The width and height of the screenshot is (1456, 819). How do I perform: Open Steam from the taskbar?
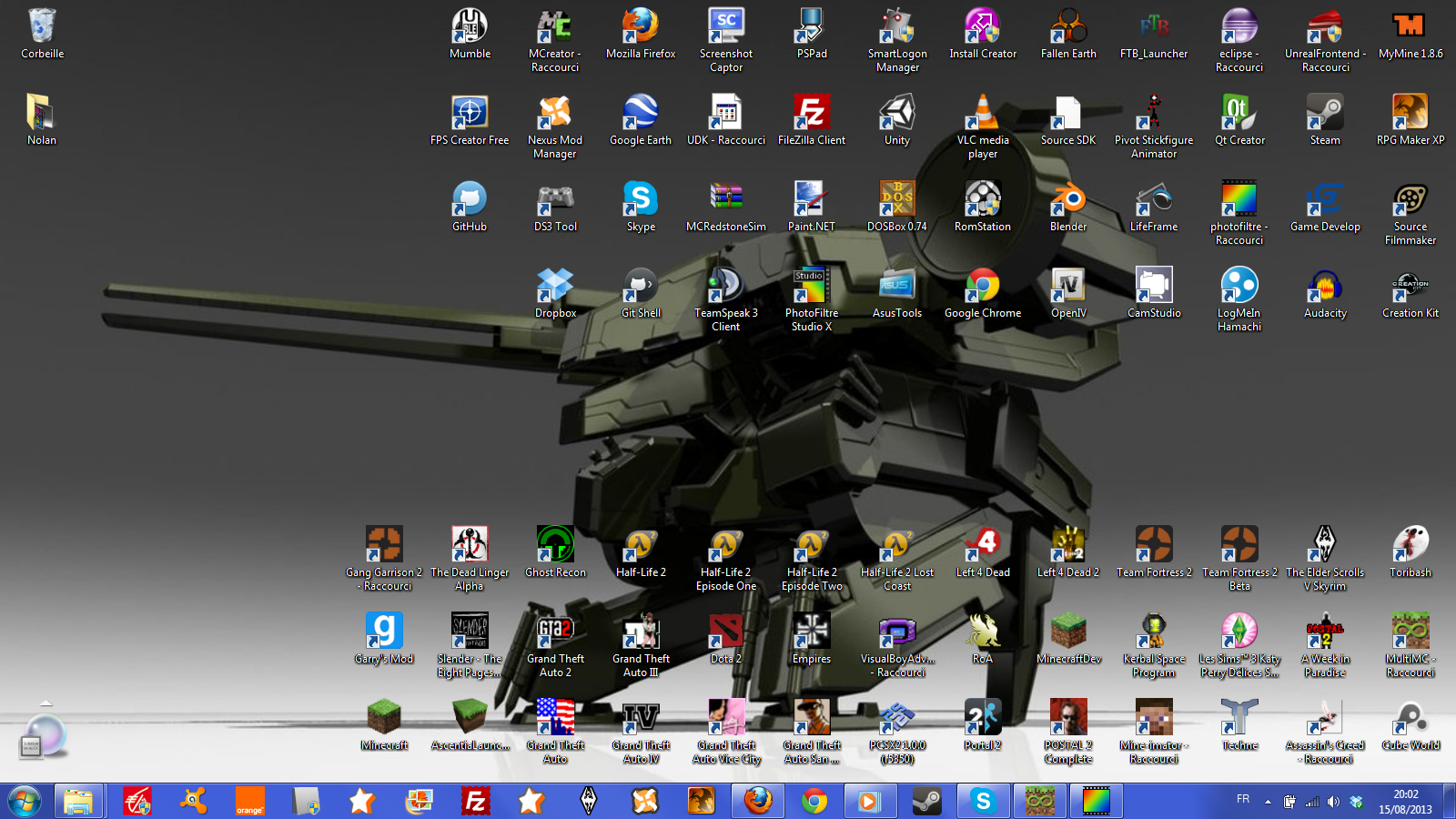pyautogui.click(x=927, y=801)
